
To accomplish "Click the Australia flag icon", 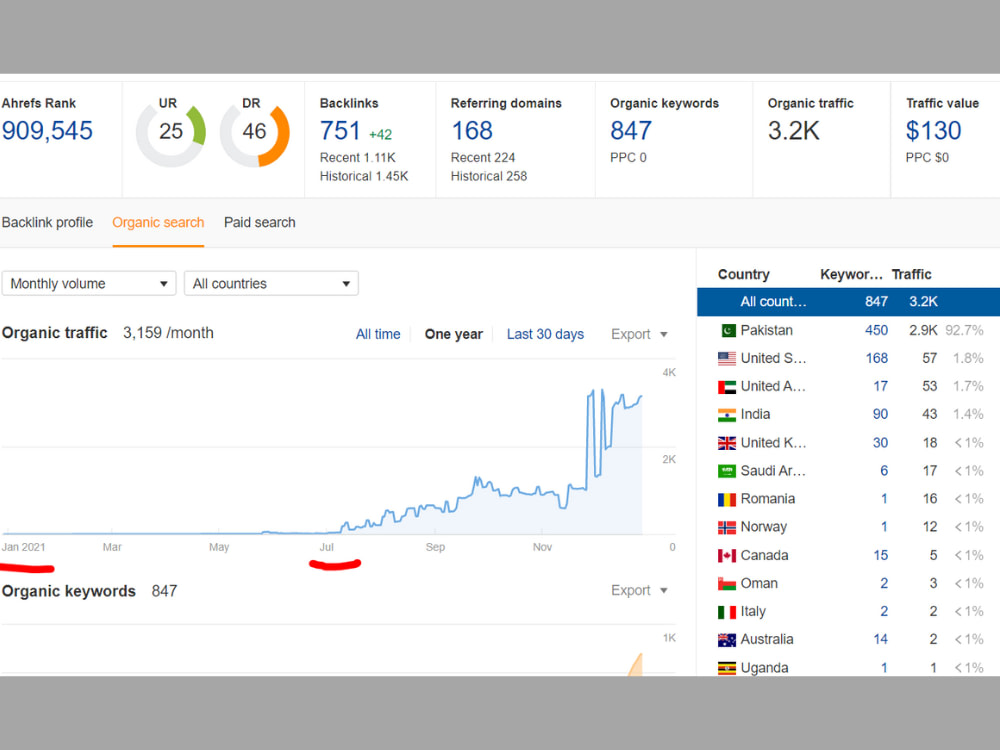I will point(726,639).
